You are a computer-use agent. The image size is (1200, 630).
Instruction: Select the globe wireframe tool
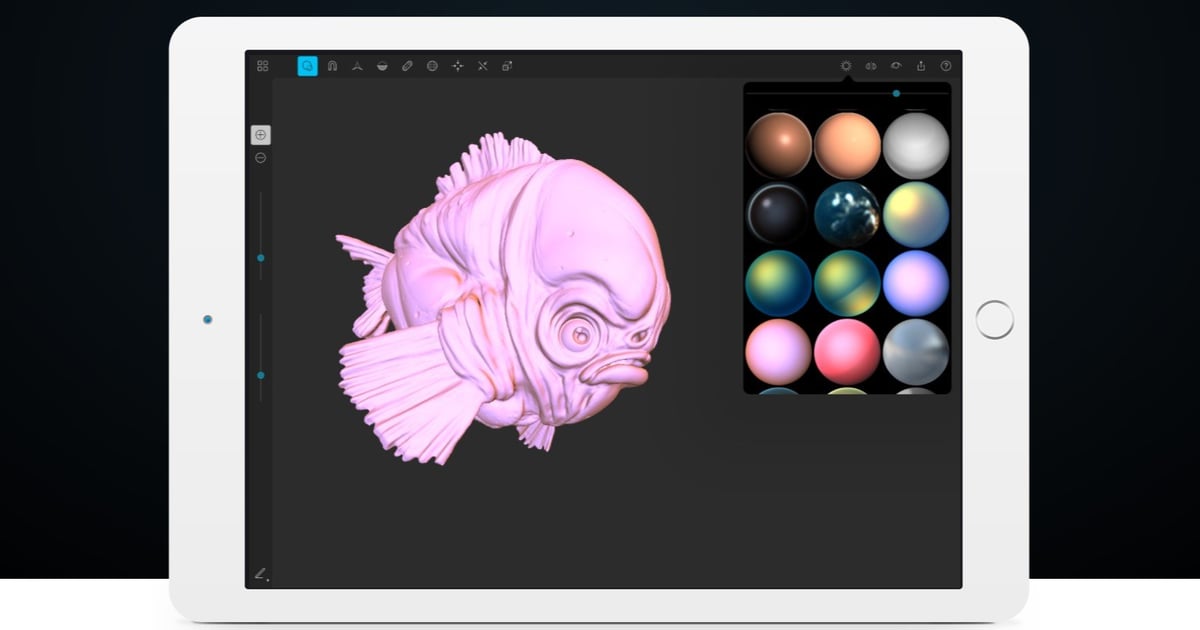(433, 65)
